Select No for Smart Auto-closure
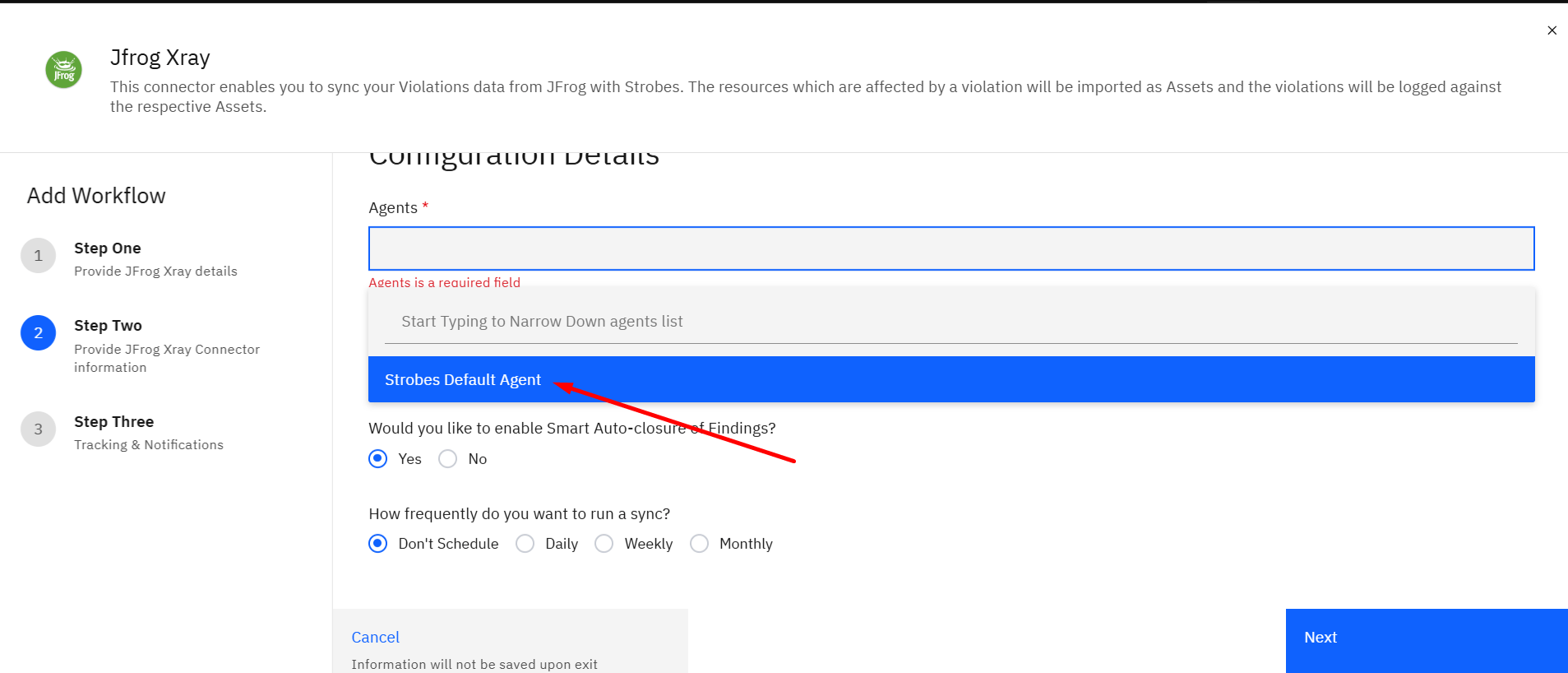 click(x=448, y=459)
